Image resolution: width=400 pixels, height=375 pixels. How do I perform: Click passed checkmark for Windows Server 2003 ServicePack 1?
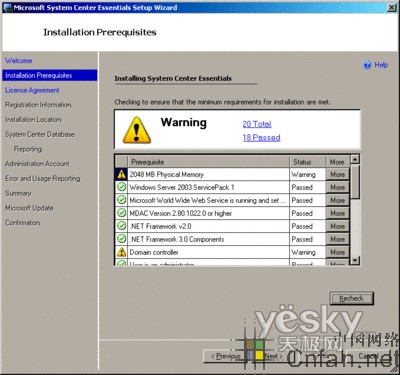click(121, 187)
